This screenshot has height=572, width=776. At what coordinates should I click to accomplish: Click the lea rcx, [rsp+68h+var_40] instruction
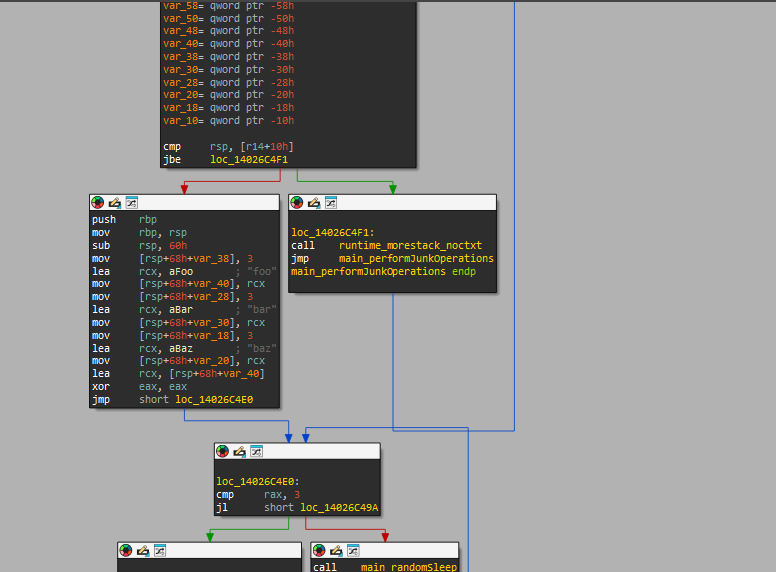coord(178,374)
